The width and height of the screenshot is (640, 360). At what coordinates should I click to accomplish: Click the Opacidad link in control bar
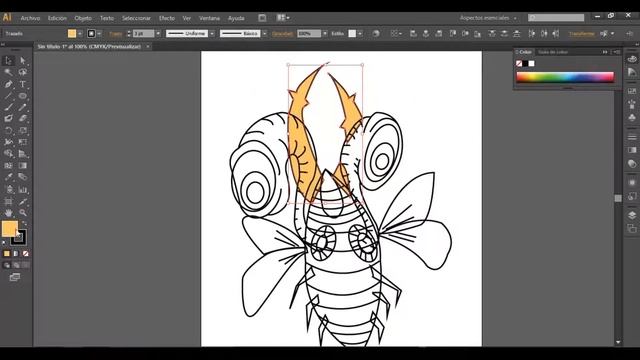pos(282,34)
